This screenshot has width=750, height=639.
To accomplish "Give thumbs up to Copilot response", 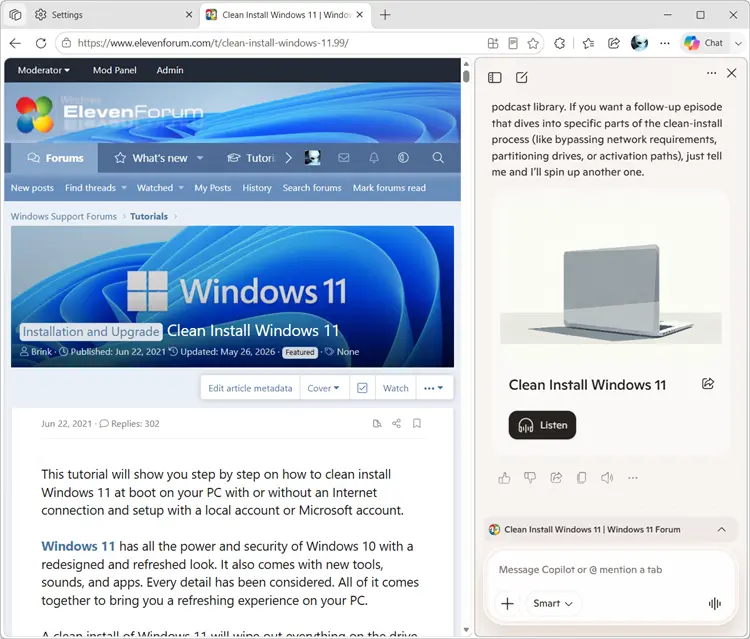I will click(x=504, y=478).
